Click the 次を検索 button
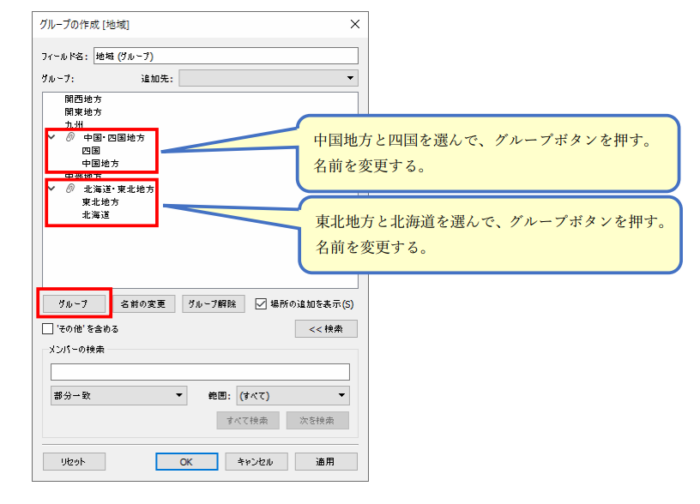The height and width of the screenshot is (504, 700). coord(317,421)
